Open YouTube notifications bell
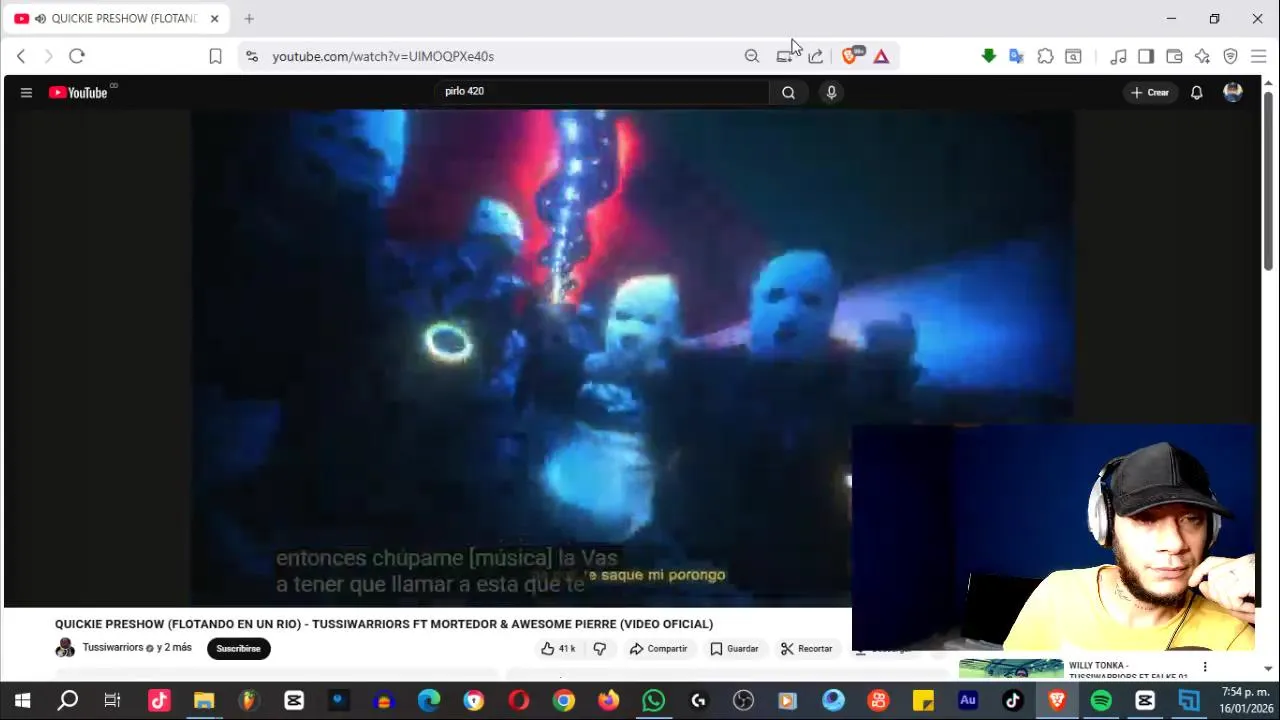Screen dimensions: 1280x720 point(1196,92)
